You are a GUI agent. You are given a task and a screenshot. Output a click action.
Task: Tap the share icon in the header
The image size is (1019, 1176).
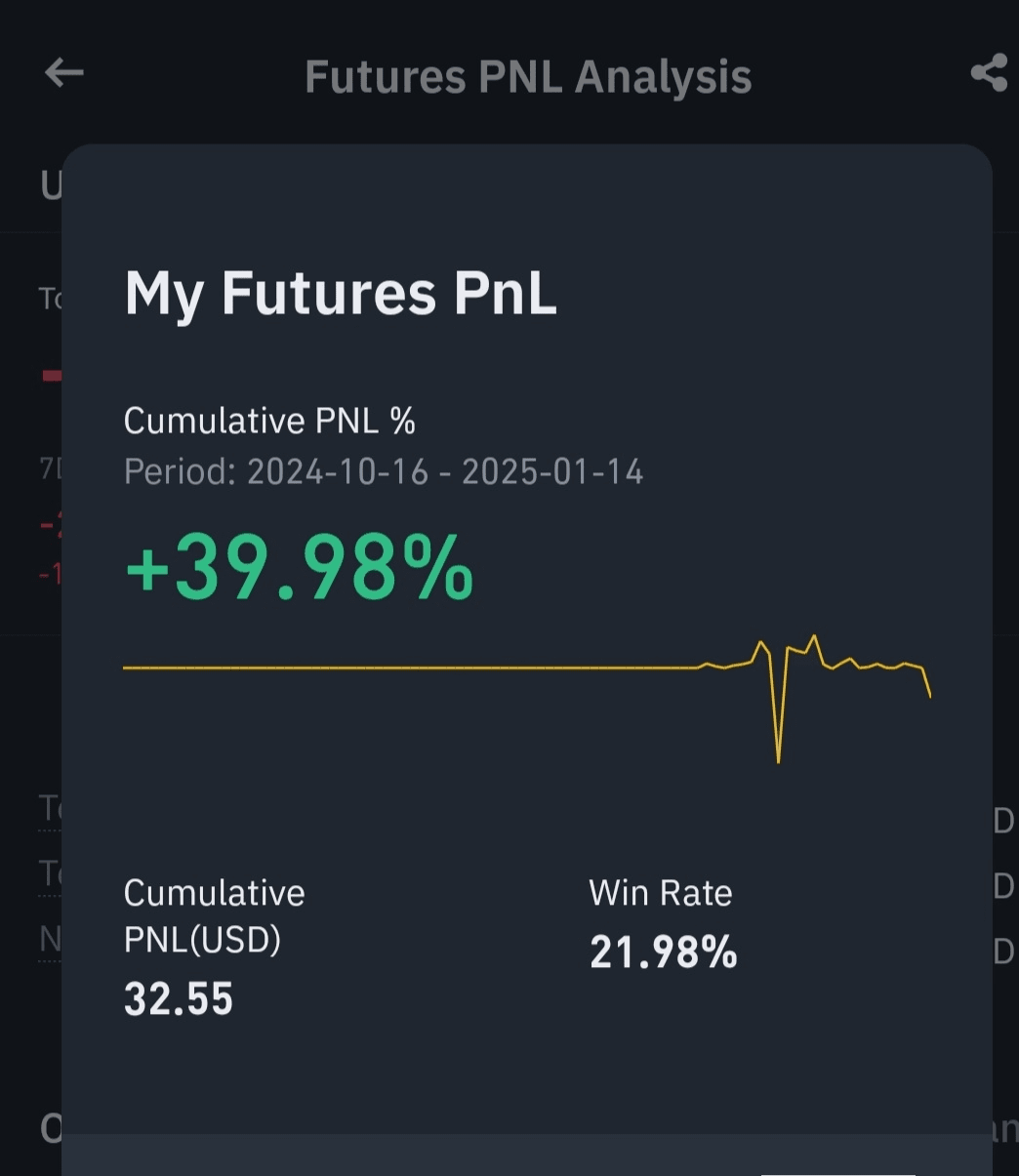989,74
